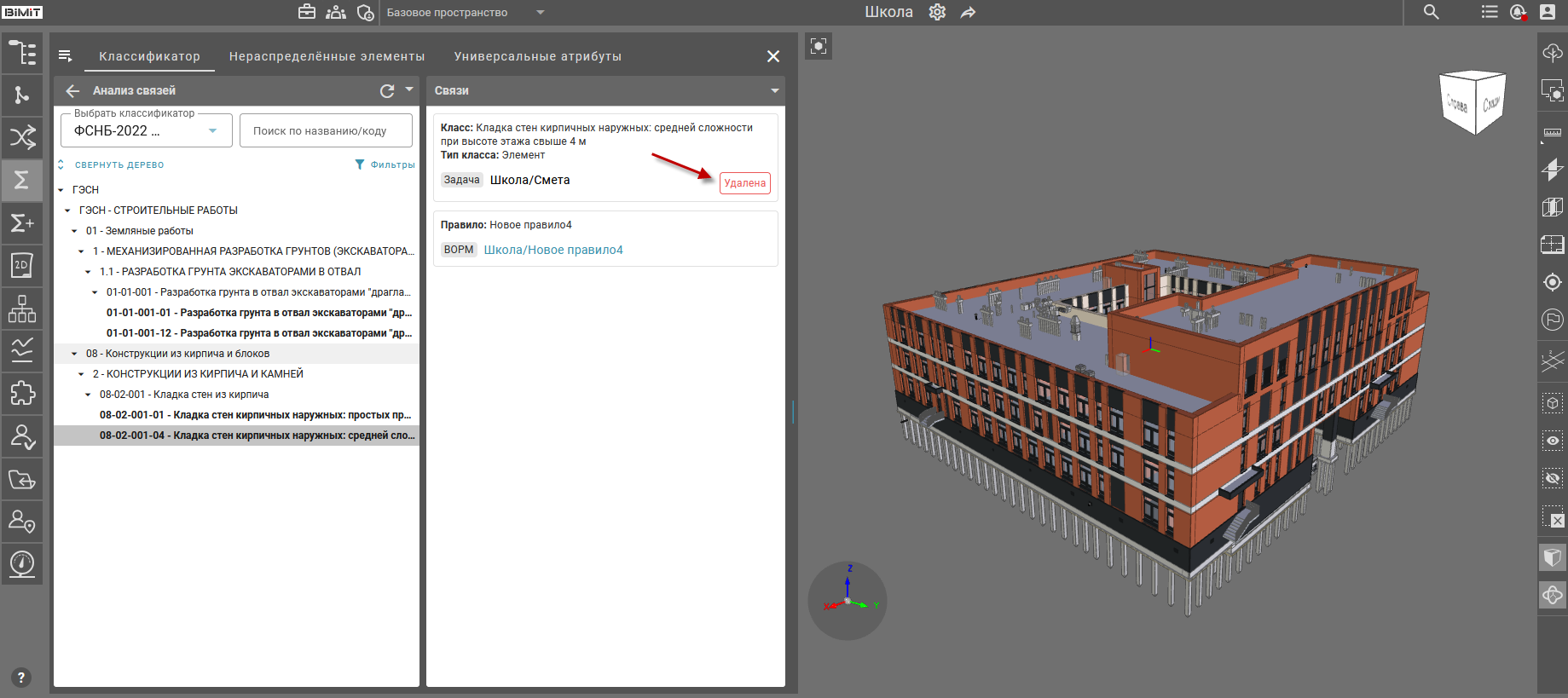Open the ФСНБ-2022 classifier dropdown
This screenshot has height=698, width=1568.
[x=147, y=131]
